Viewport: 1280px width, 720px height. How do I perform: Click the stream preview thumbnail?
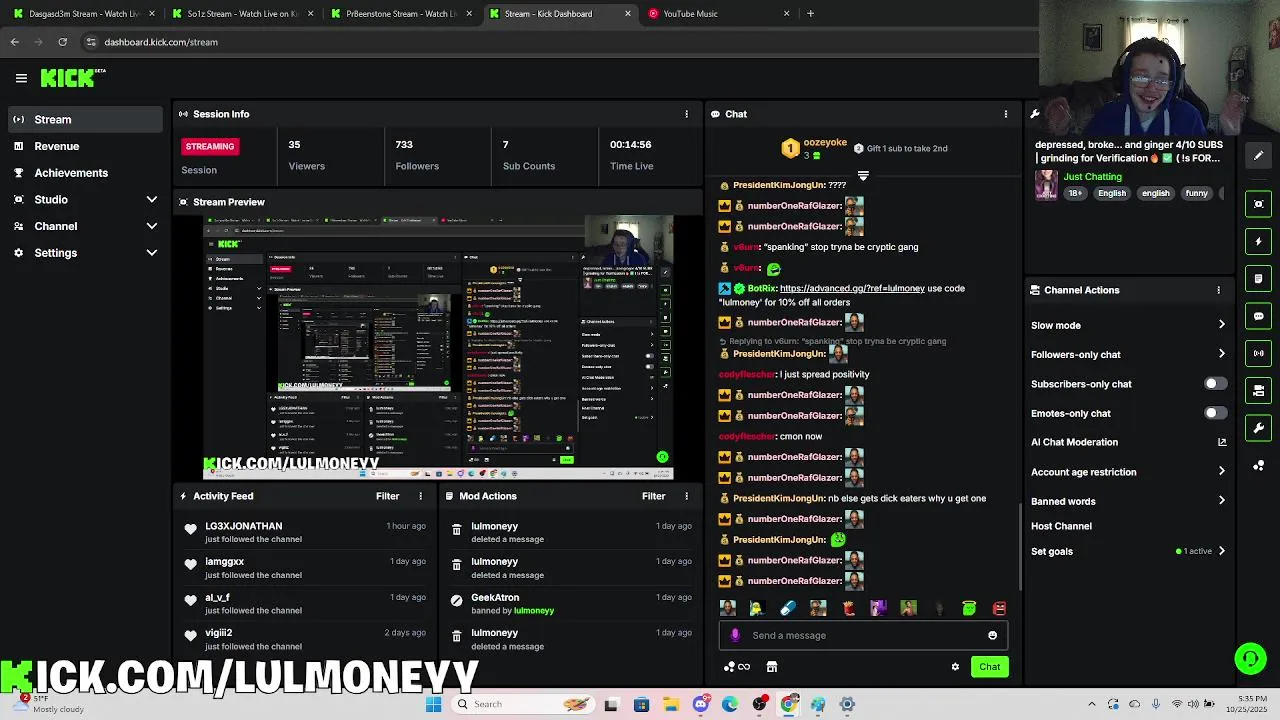(x=438, y=348)
